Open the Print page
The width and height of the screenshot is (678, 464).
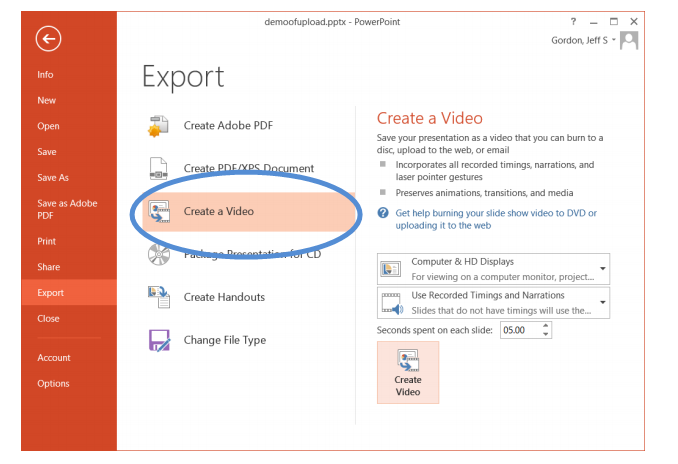point(46,241)
